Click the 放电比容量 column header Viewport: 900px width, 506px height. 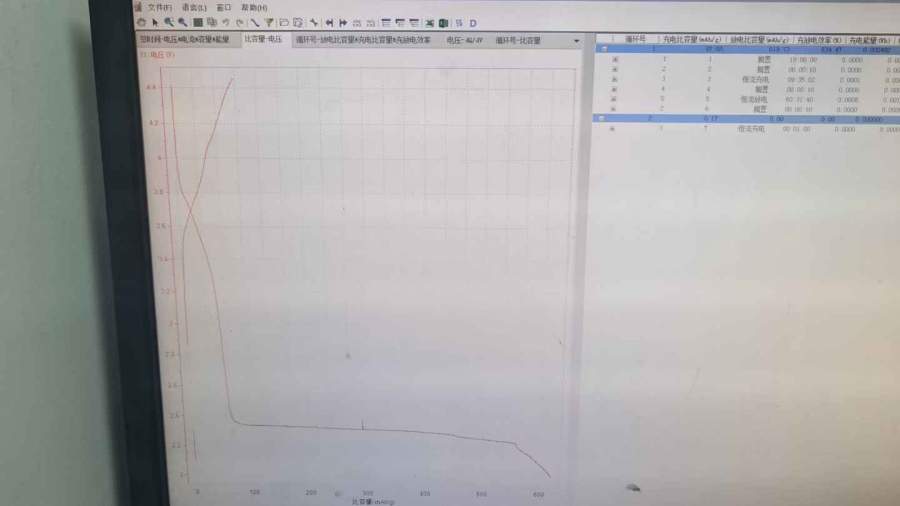[x=759, y=40]
